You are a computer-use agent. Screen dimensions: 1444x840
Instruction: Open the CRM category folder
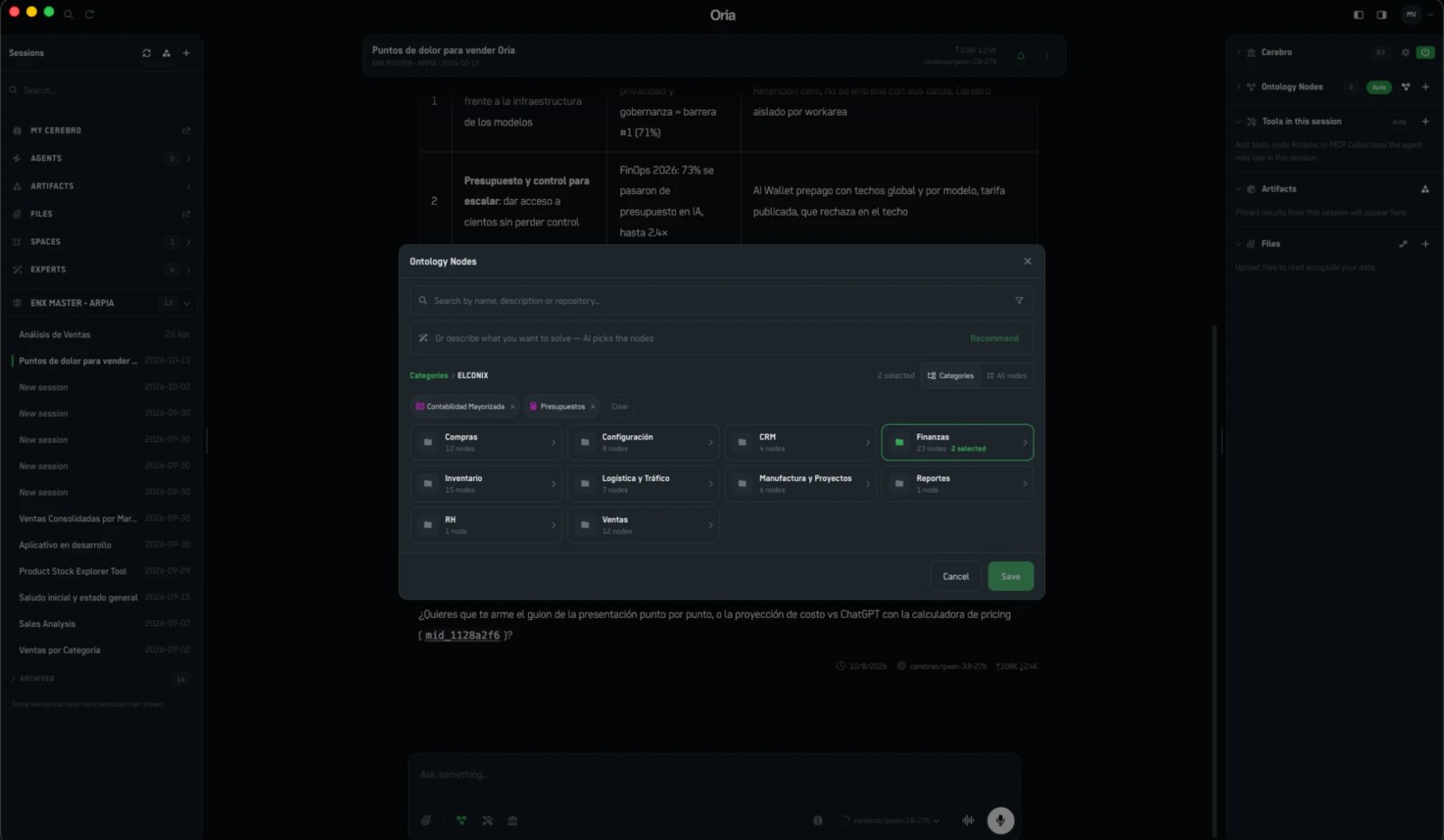801,442
